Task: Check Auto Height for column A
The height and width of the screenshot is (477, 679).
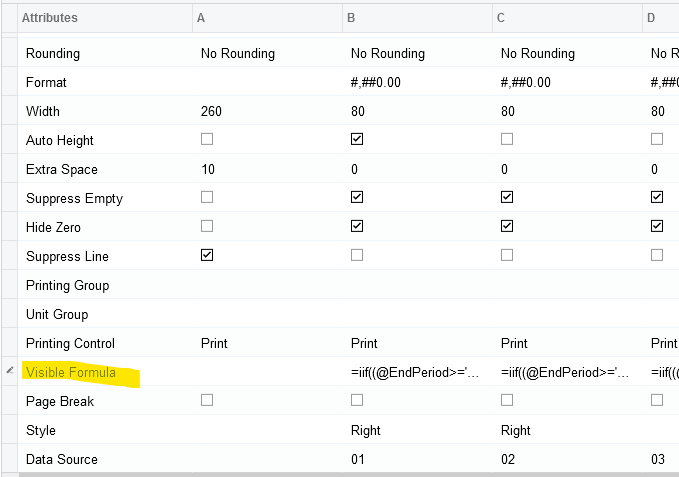Action: 207,139
